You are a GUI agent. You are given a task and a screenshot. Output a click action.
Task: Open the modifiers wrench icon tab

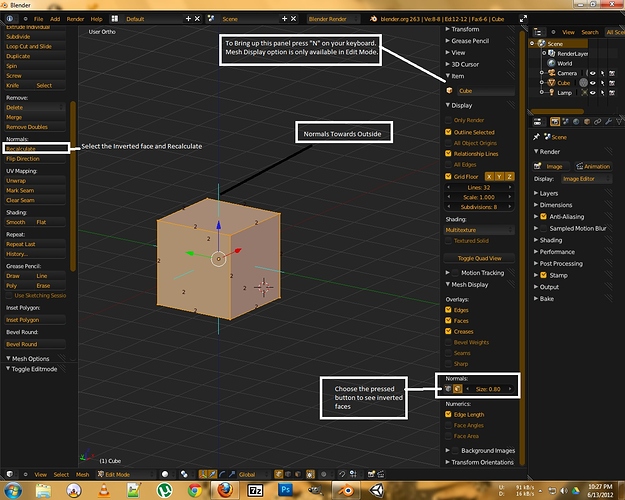pos(608,122)
